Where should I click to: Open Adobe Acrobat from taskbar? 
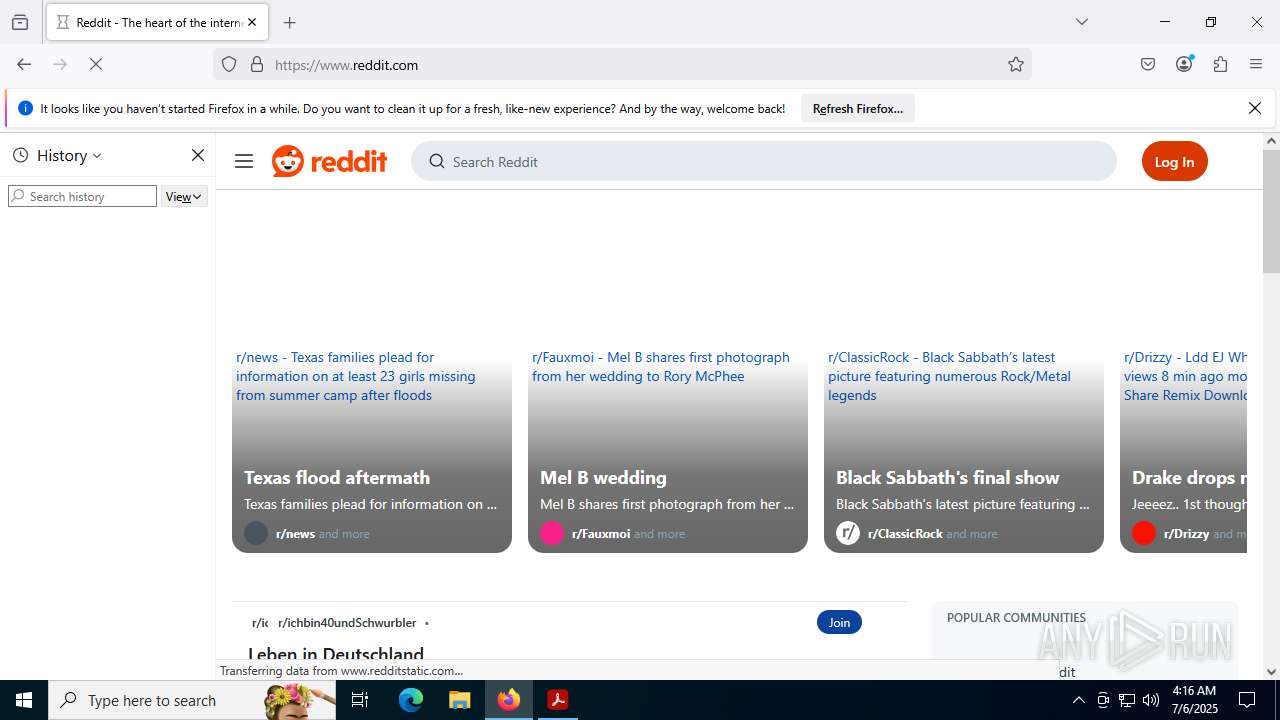558,700
